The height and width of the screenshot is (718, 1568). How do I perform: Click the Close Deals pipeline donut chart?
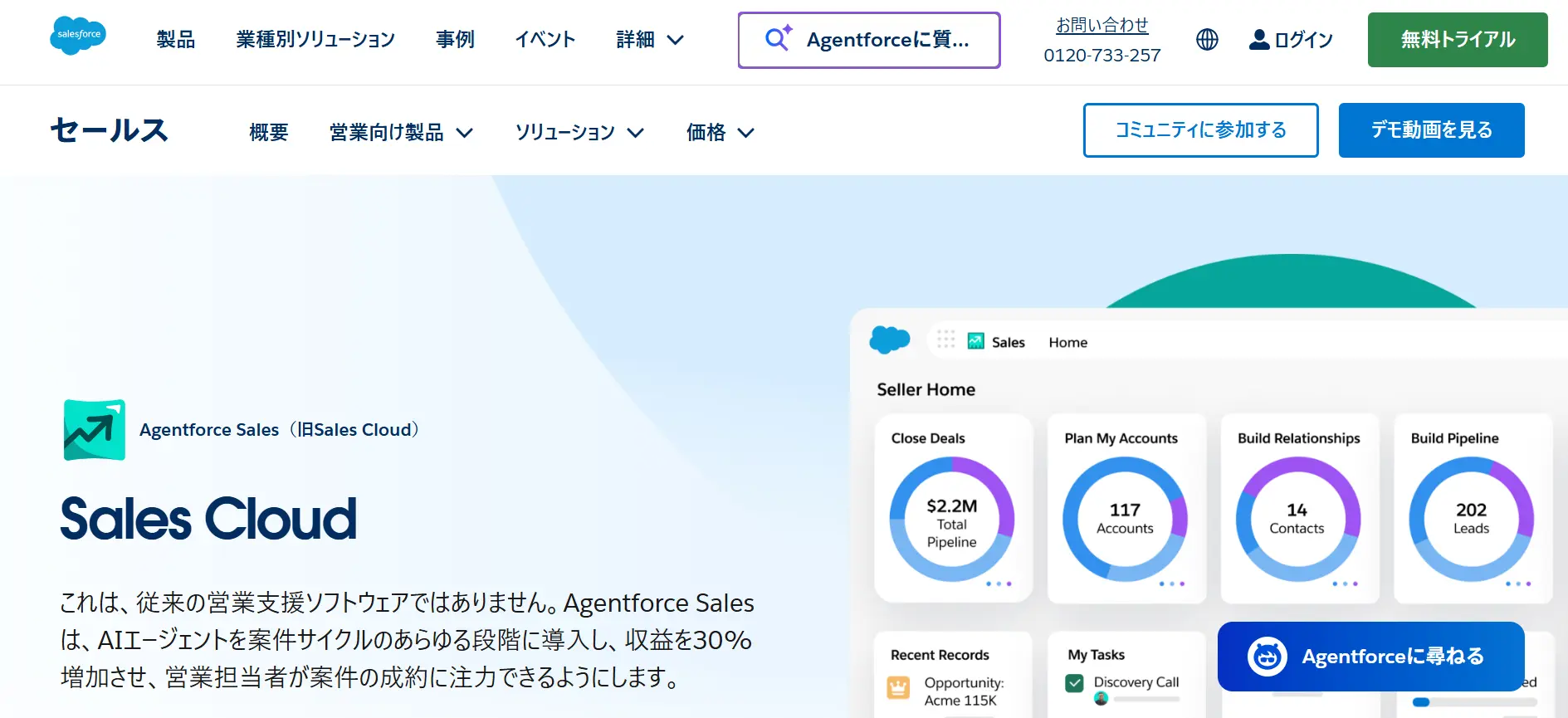[x=952, y=520]
